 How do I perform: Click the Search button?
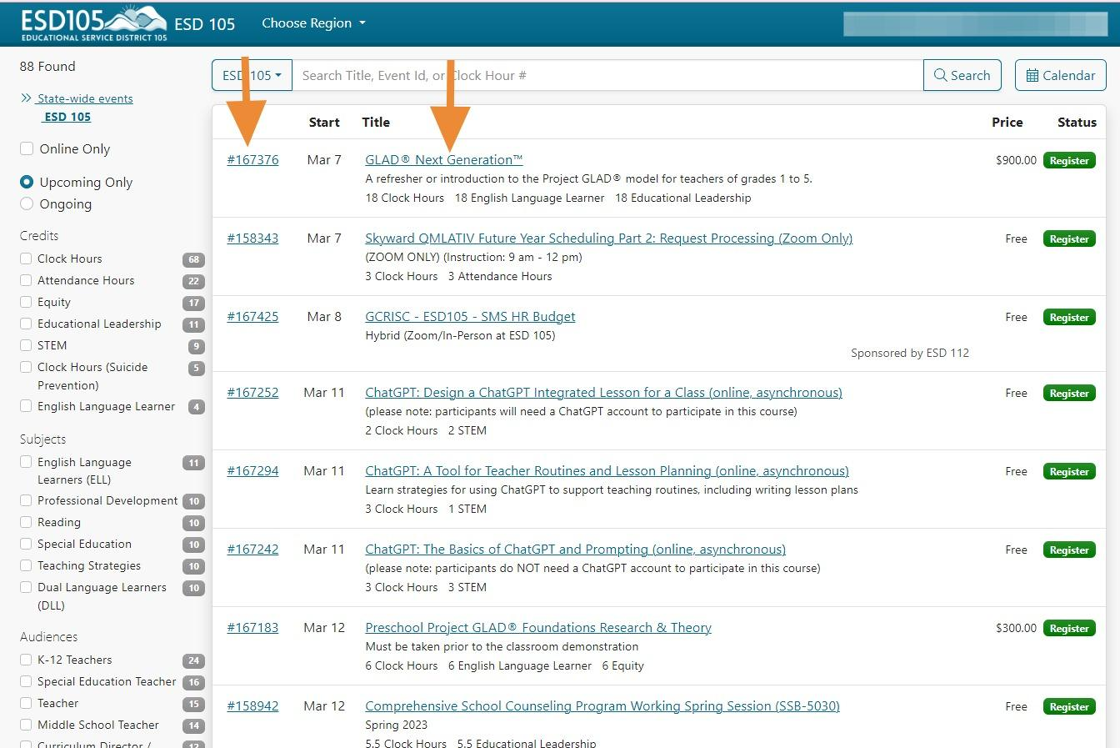pos(962,75)
